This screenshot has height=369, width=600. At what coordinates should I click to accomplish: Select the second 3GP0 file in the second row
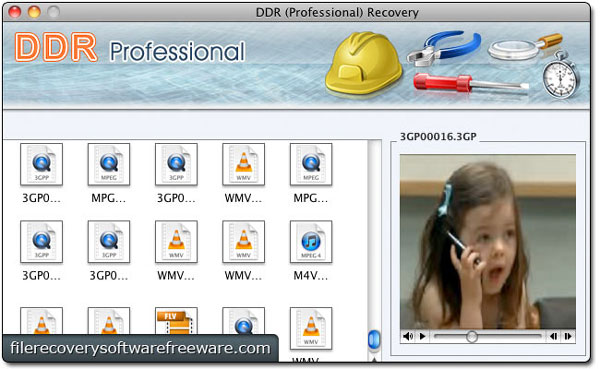click(109, 242)
